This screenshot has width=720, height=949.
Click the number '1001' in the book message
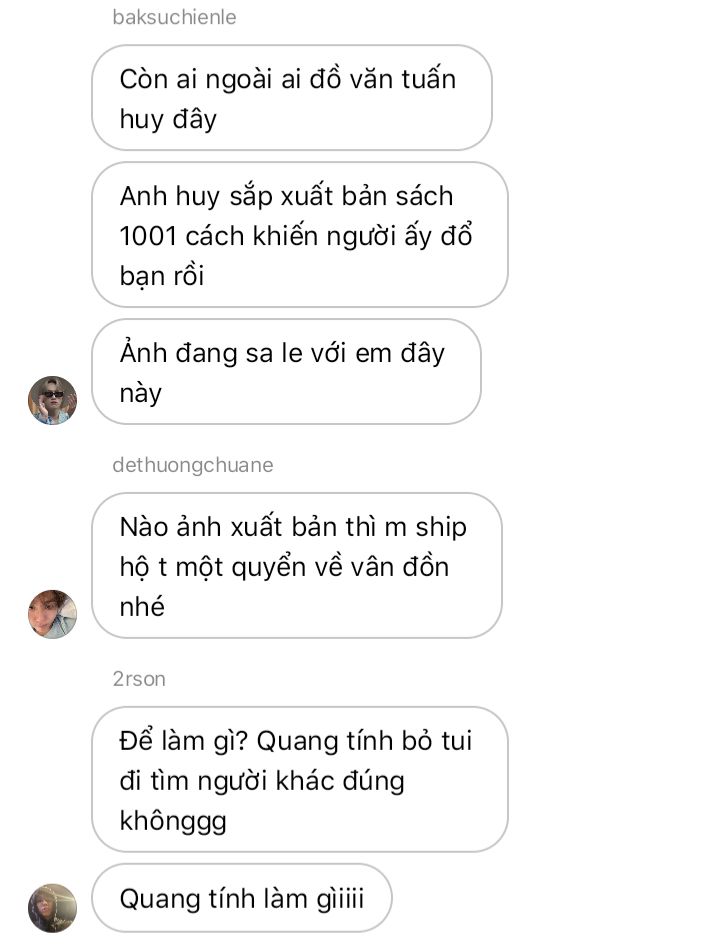(x=148, y=235)
